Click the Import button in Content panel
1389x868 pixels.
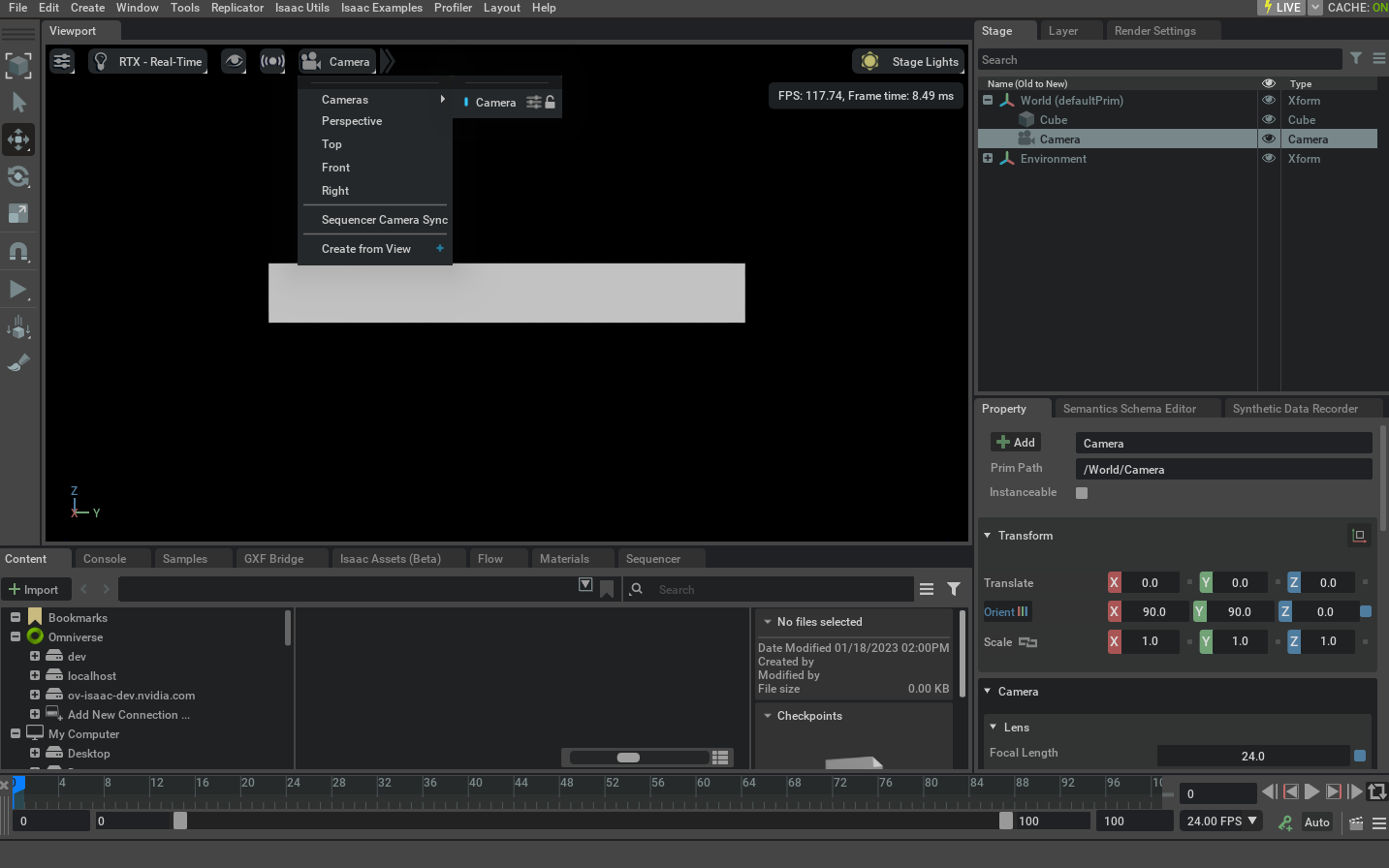click(x=34, y=590)
